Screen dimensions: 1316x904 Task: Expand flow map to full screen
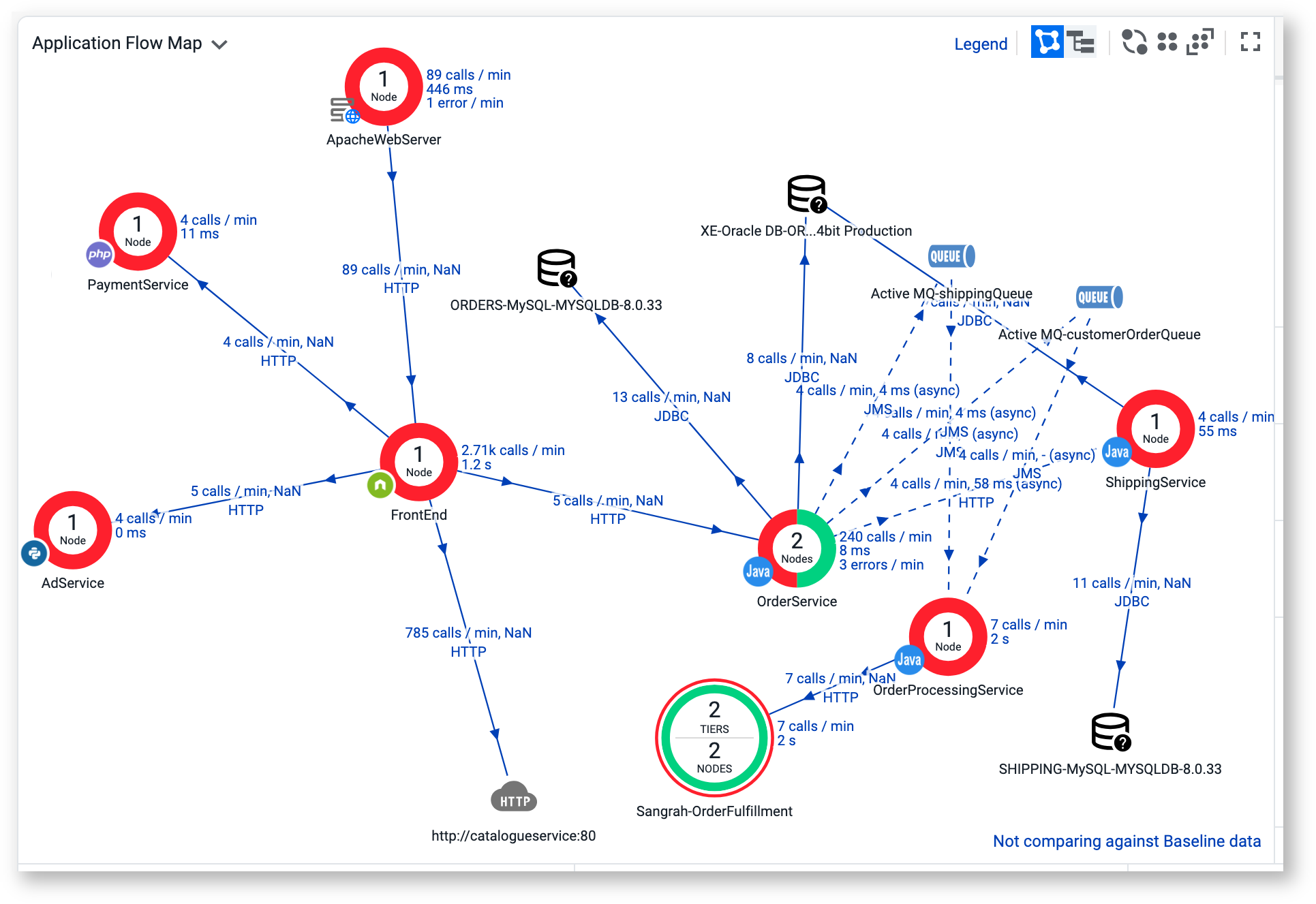(x=1251, y=42)
